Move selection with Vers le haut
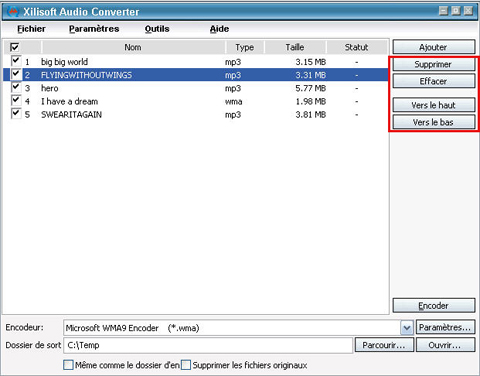480x376 pixels. tap(434, 105)
